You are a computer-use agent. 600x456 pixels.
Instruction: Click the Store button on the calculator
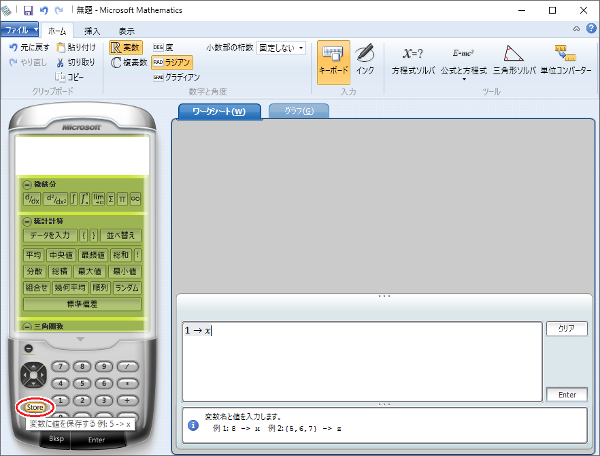35,407
